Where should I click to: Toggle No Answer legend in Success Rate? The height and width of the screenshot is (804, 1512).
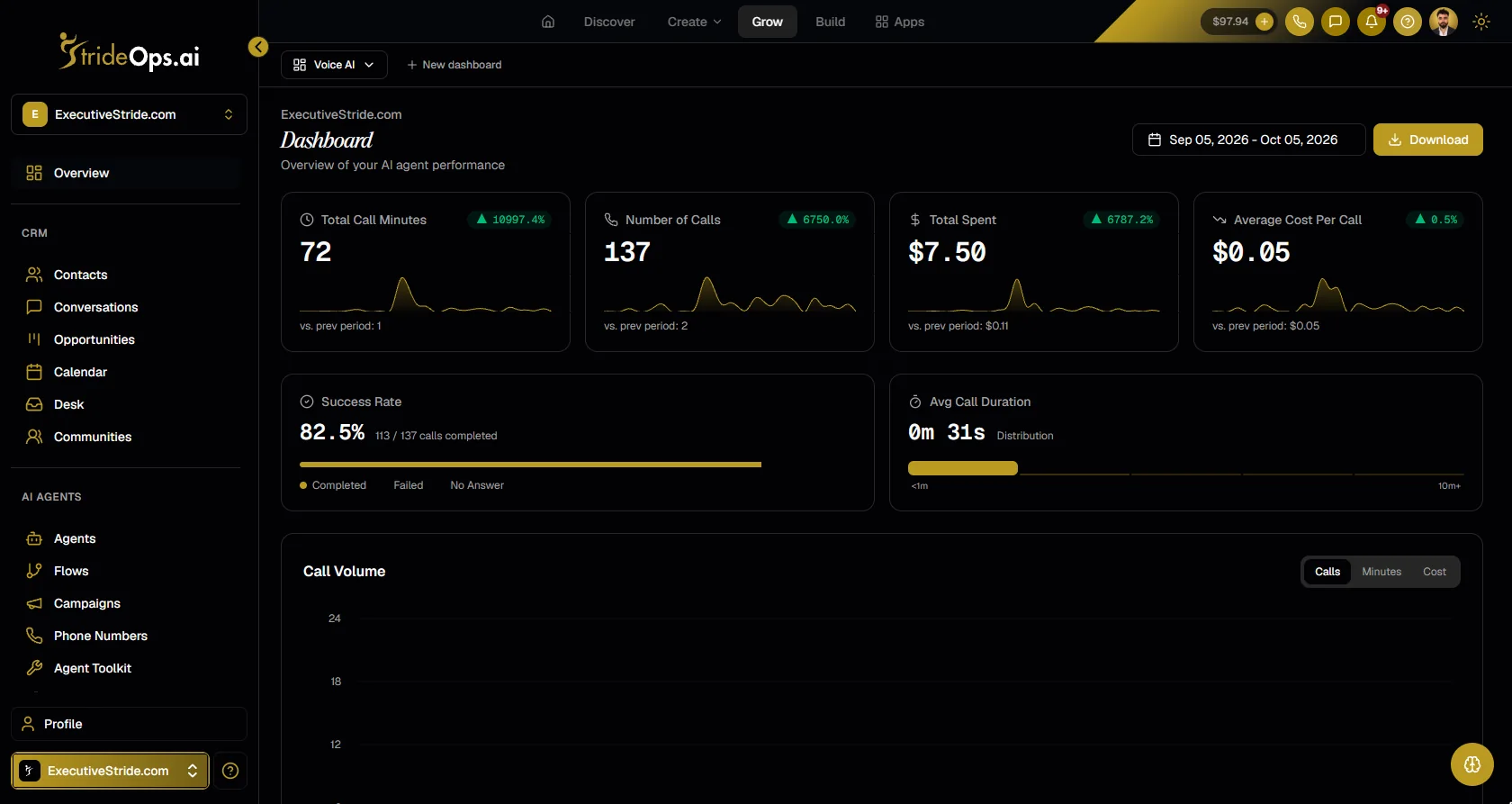tap(477, 485)
